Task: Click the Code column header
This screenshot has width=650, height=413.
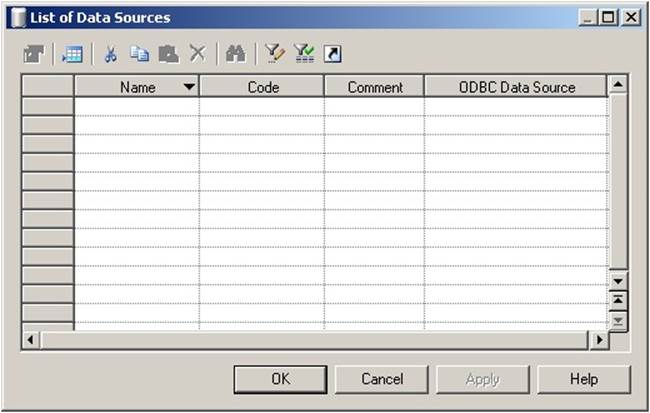Action: 262,87
